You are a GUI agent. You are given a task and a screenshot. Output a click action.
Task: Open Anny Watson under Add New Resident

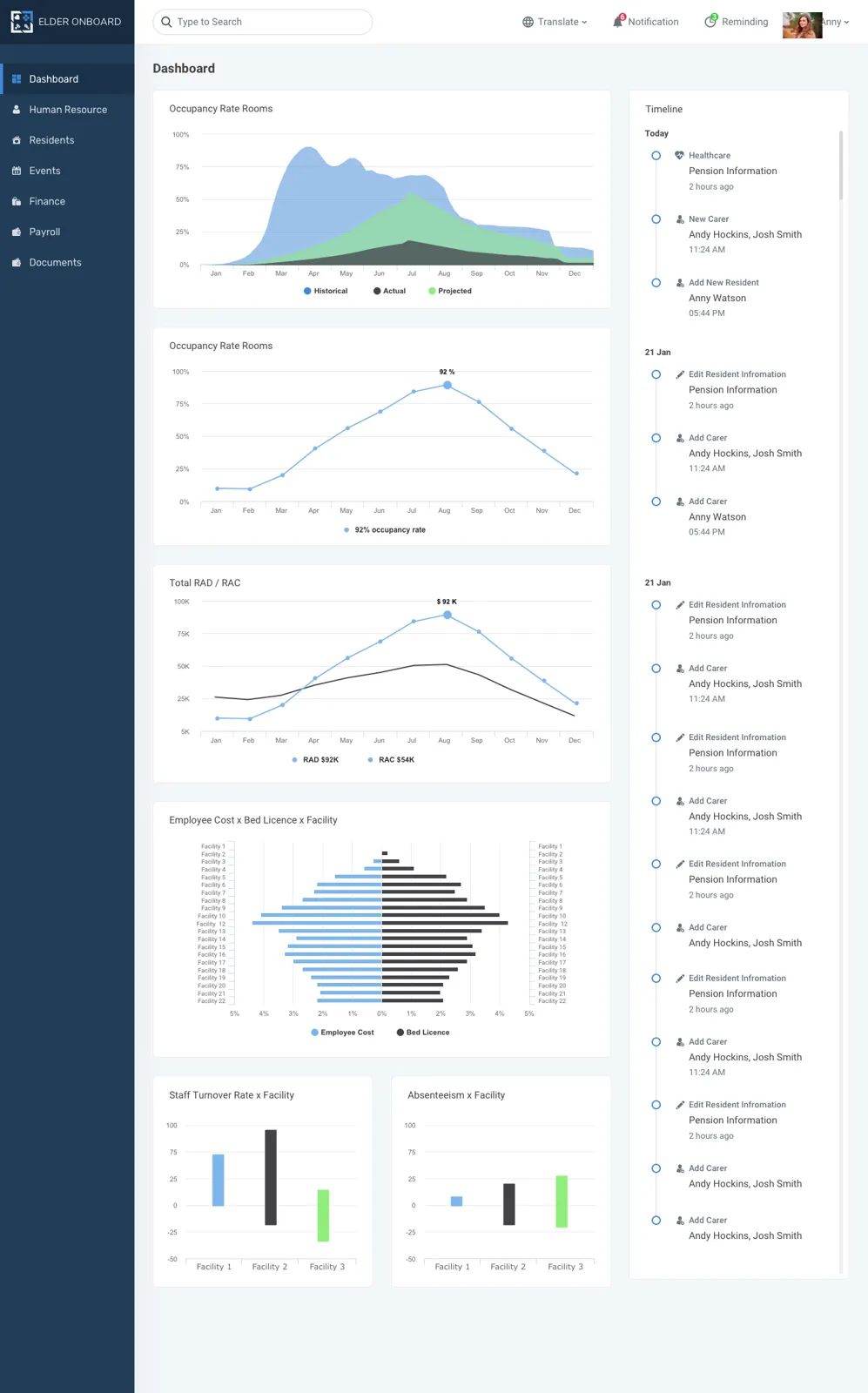pyautogui.click(x=717, y=299)
